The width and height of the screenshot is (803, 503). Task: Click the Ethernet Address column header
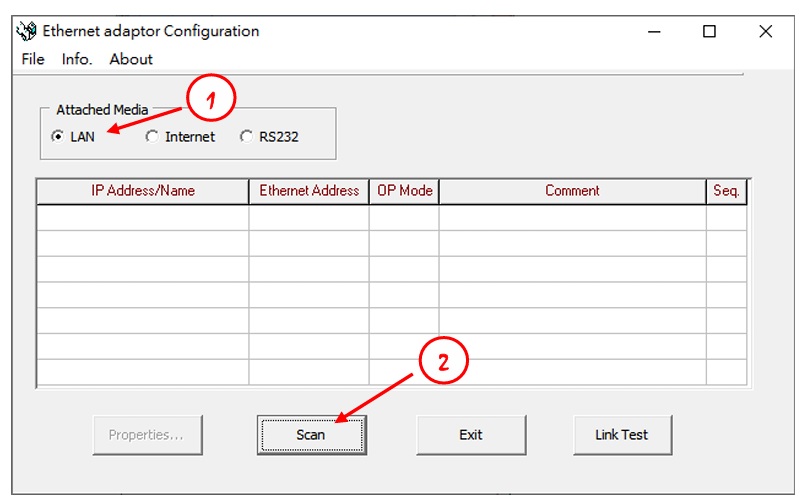click(x=309, y=191)
